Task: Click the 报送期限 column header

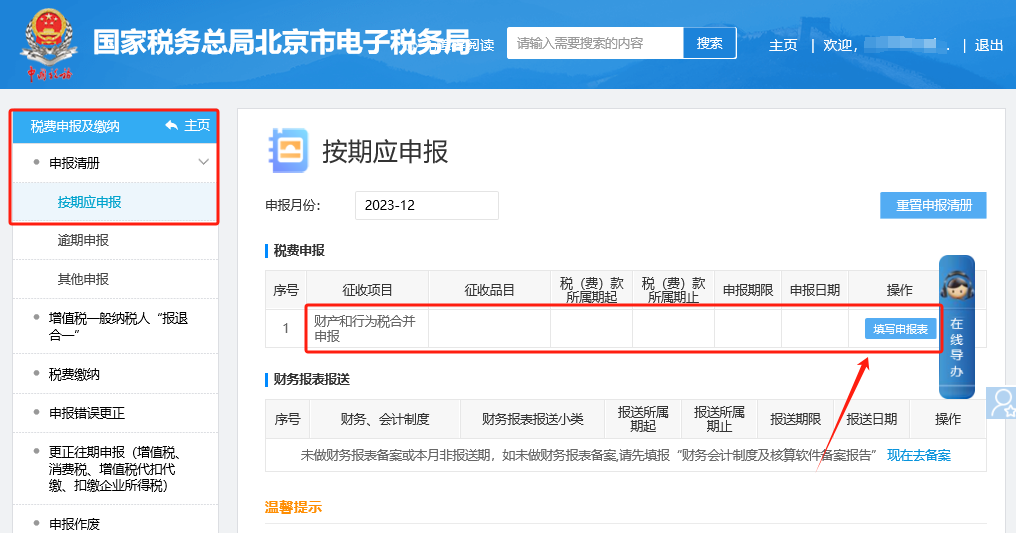Action: (795, 419)
